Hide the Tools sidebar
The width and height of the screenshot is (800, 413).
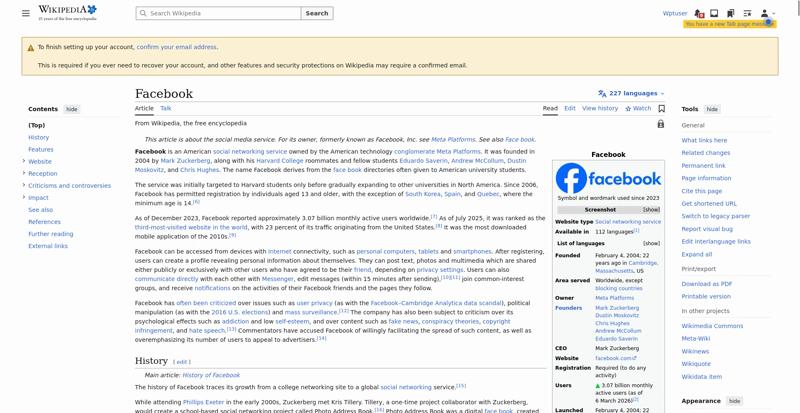(x=712, y=109)
